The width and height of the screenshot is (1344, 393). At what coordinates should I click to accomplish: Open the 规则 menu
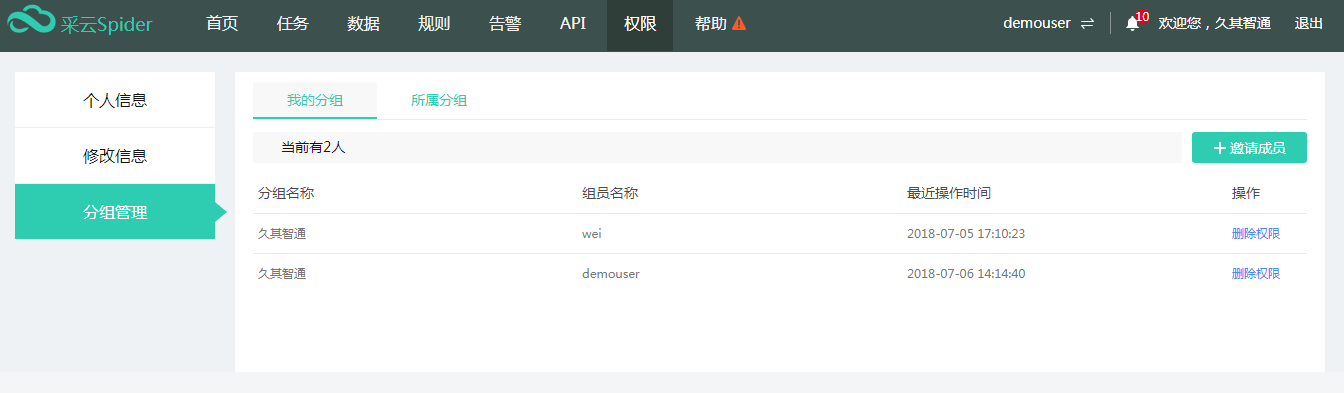coord(434,23)
